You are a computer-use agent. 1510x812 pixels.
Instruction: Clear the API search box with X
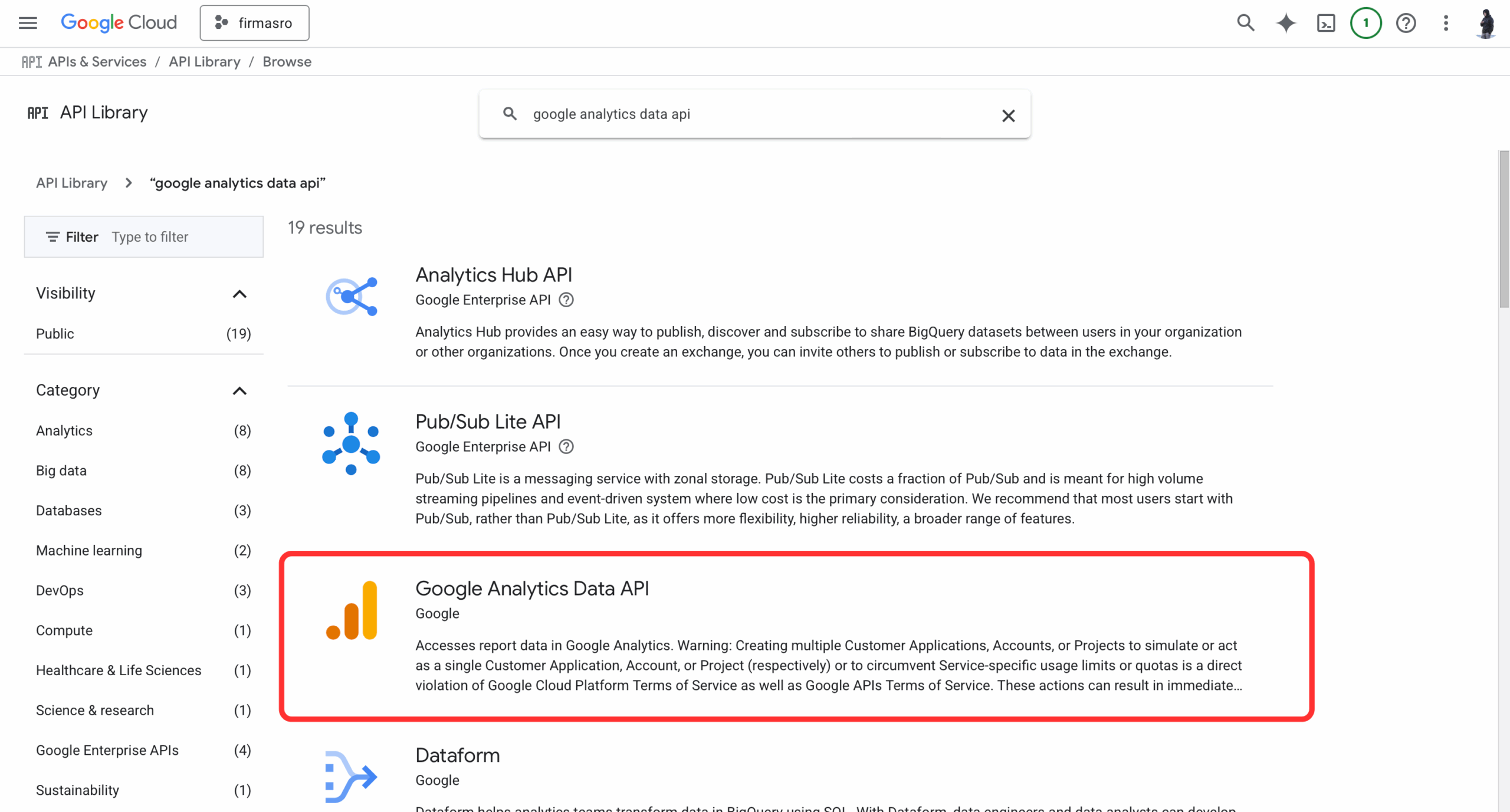[1009, 116]
